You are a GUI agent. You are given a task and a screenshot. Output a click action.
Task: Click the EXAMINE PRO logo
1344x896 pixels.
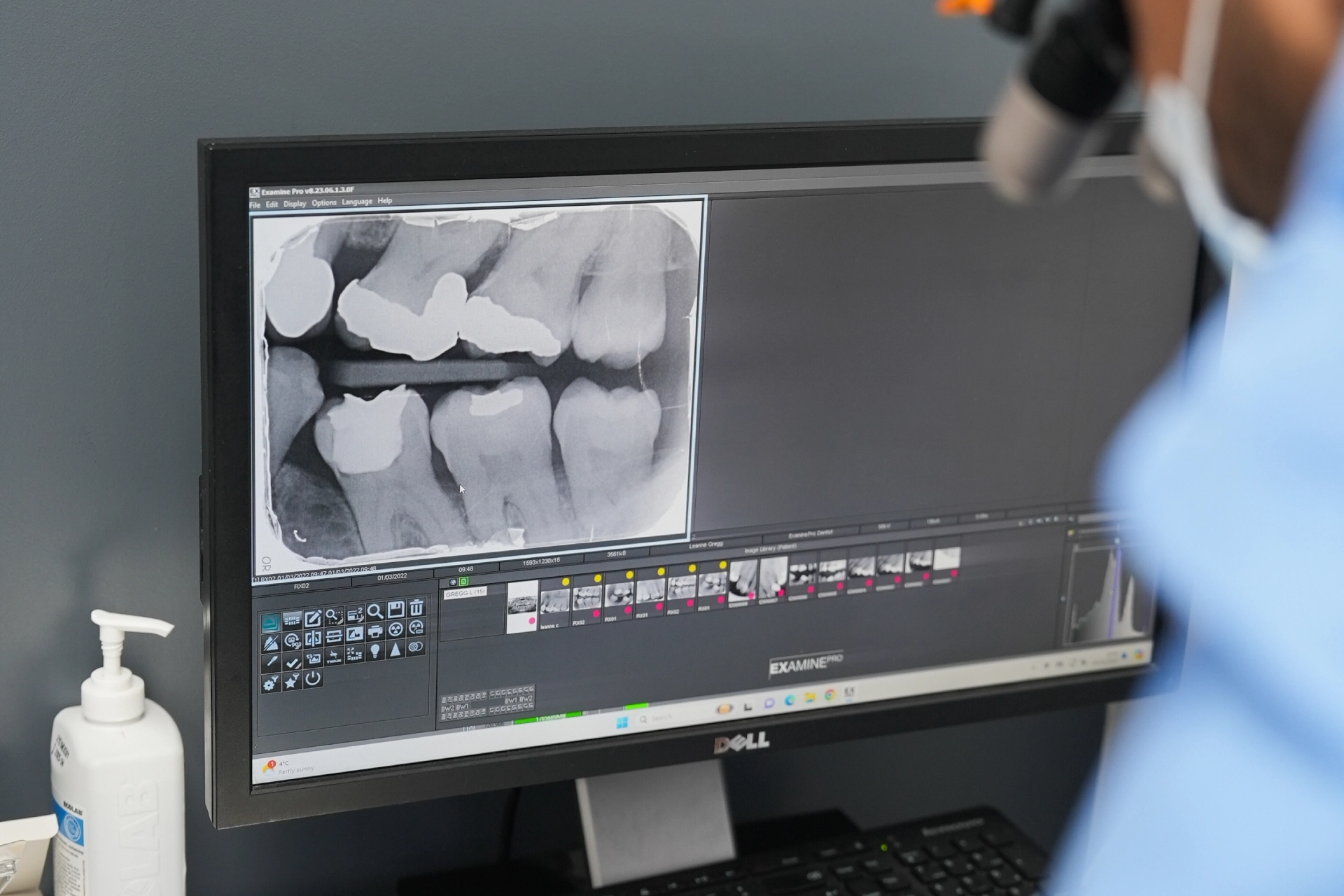point(806,664)
